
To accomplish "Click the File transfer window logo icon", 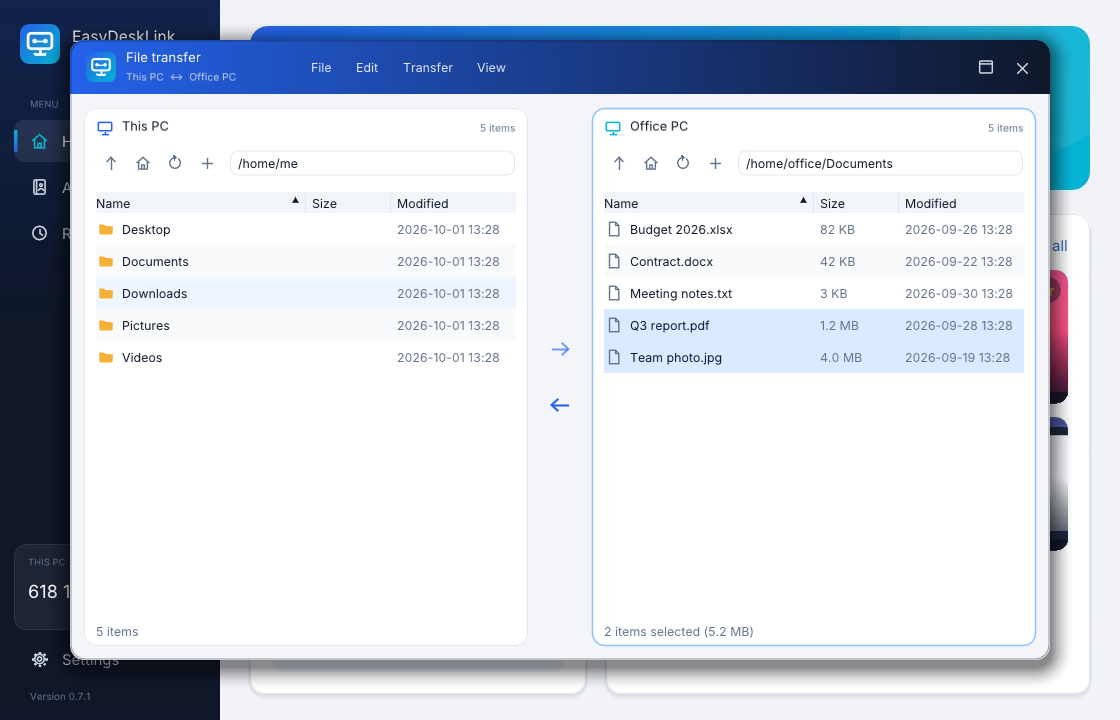I will 101,67.
